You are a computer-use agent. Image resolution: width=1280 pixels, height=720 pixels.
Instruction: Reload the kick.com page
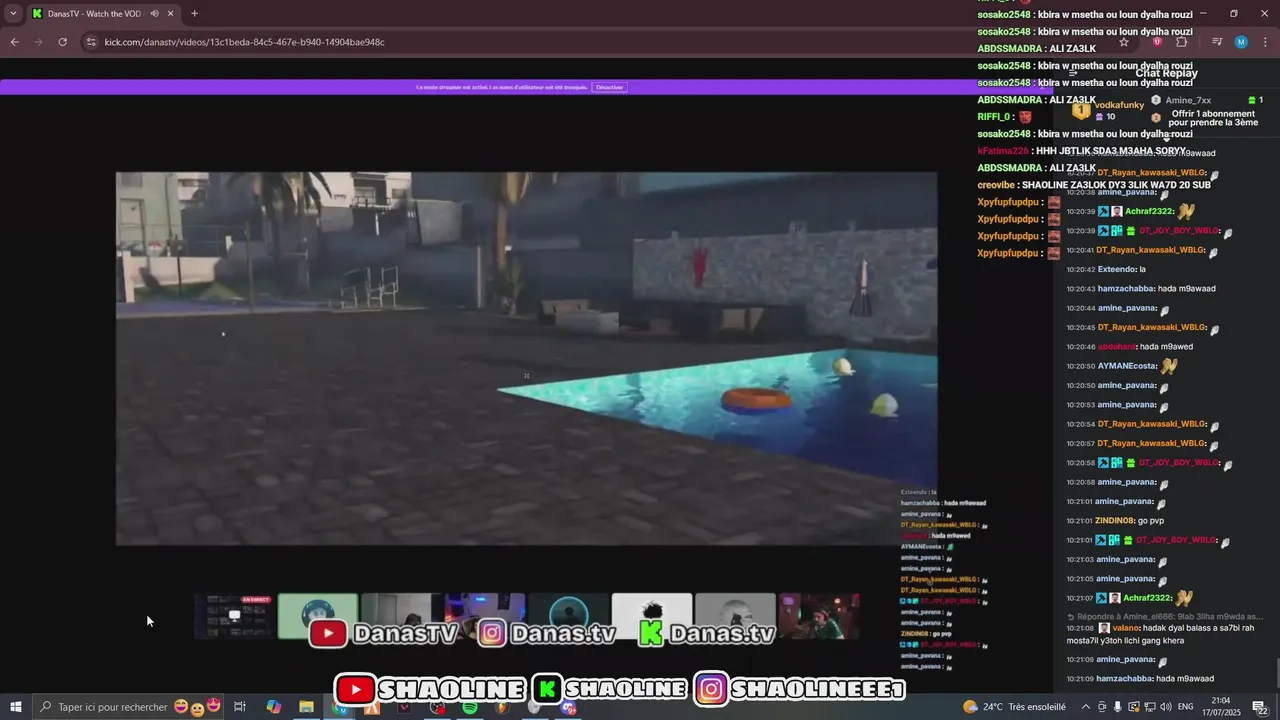(62, 42)
